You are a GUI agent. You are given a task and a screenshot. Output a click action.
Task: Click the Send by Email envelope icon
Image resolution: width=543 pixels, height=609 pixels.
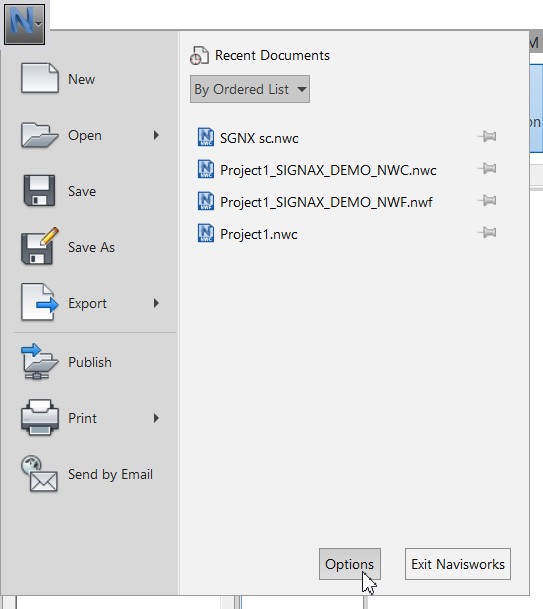click(x=39, y=473)
